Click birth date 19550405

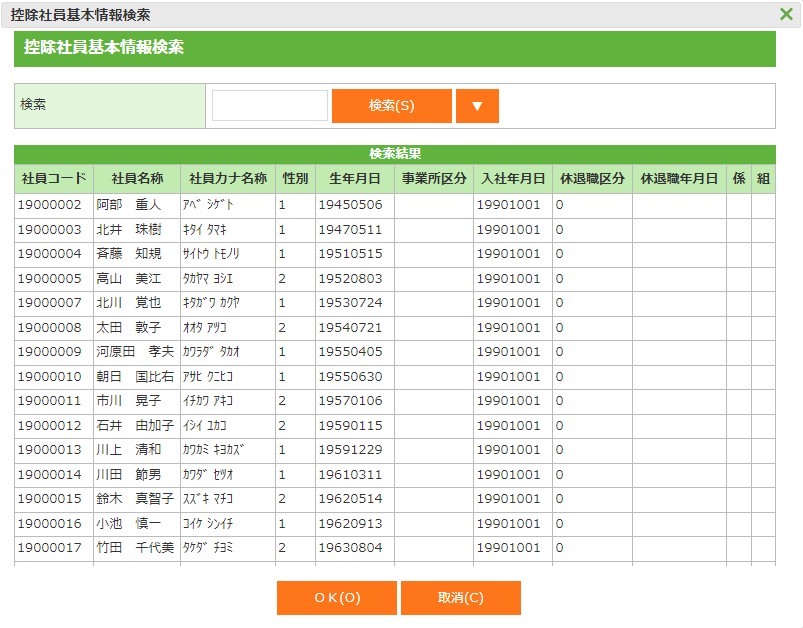point(351,352)
